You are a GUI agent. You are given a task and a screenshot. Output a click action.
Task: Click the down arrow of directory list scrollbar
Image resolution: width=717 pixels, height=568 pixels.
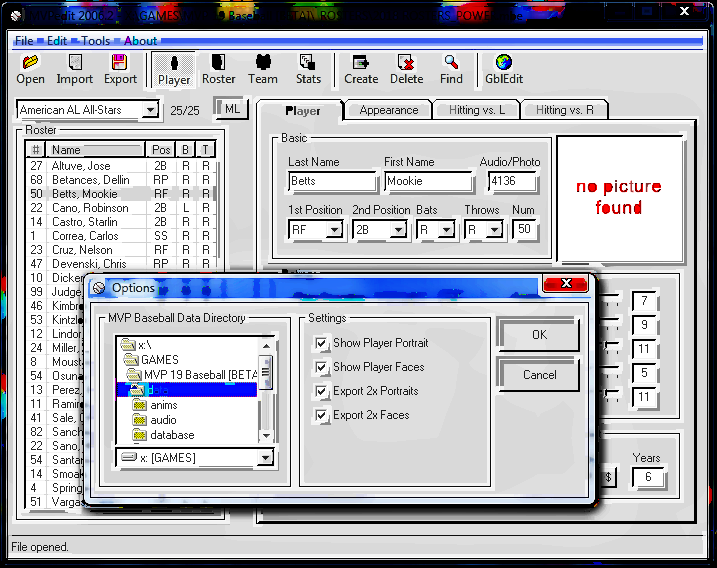[x=266, y=436]
